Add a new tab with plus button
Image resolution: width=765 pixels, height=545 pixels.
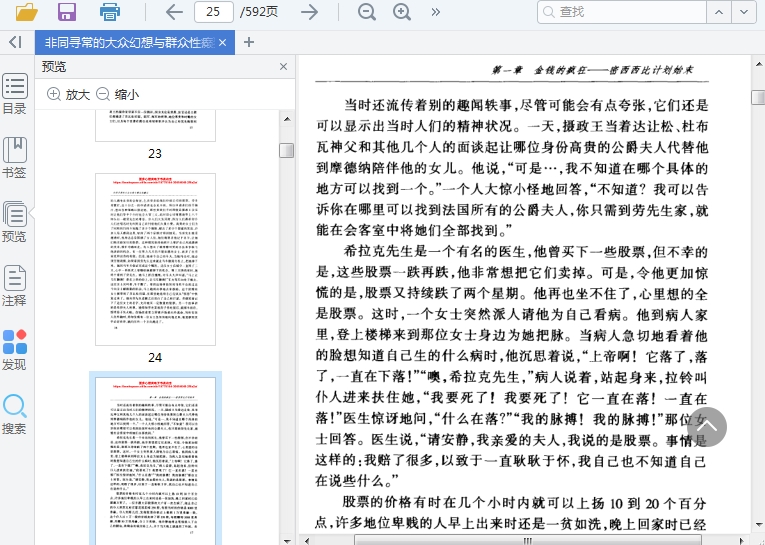click(249, 42)
